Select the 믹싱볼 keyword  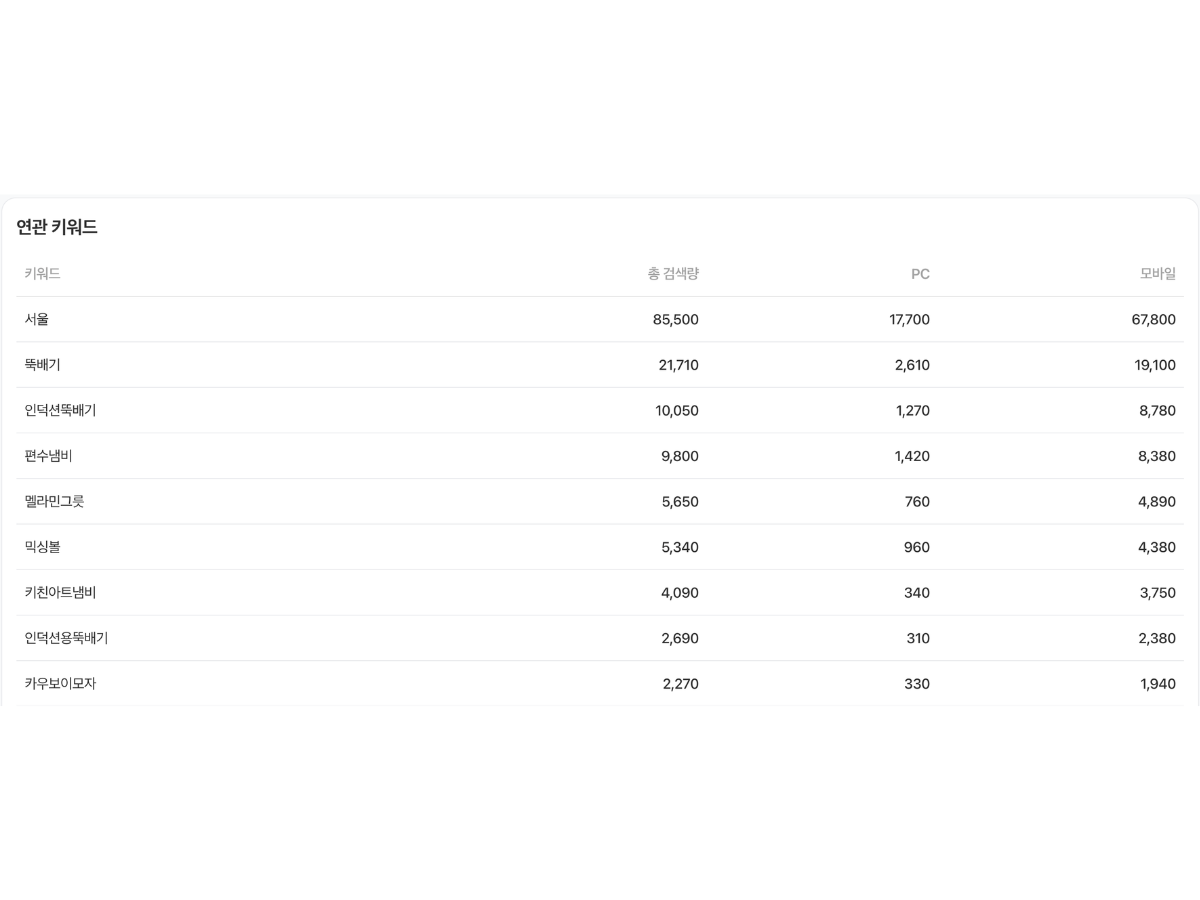[43, 547]
